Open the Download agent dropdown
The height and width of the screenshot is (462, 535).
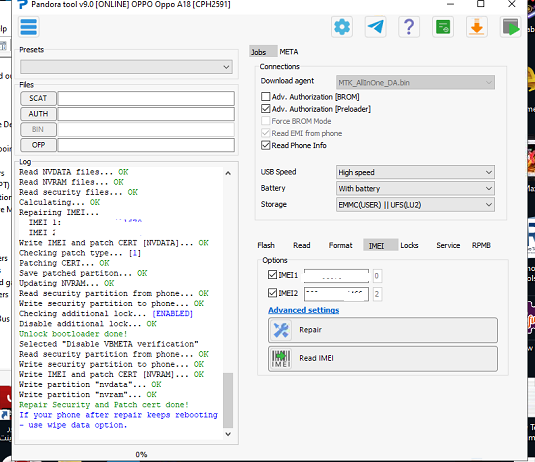coord(415,83)
